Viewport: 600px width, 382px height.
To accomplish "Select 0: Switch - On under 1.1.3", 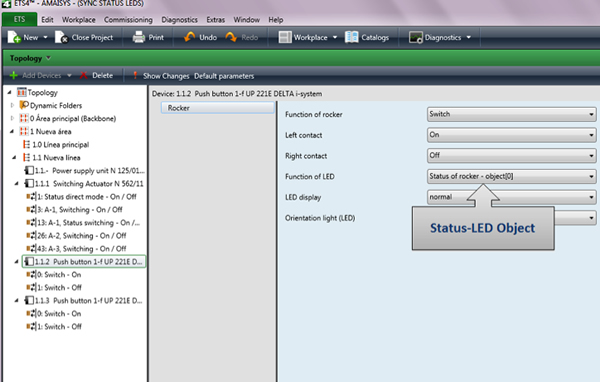I will [x=54, y=313].
